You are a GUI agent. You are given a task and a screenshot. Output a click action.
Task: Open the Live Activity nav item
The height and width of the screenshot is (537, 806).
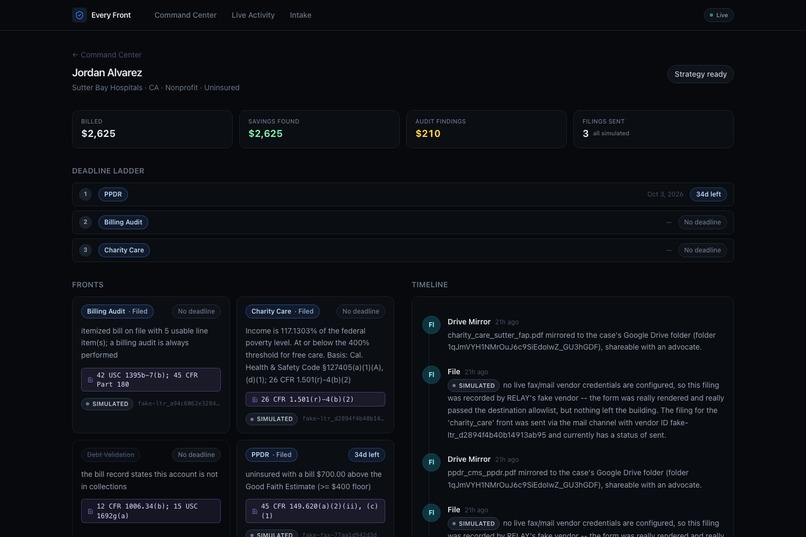pos(253,15)
